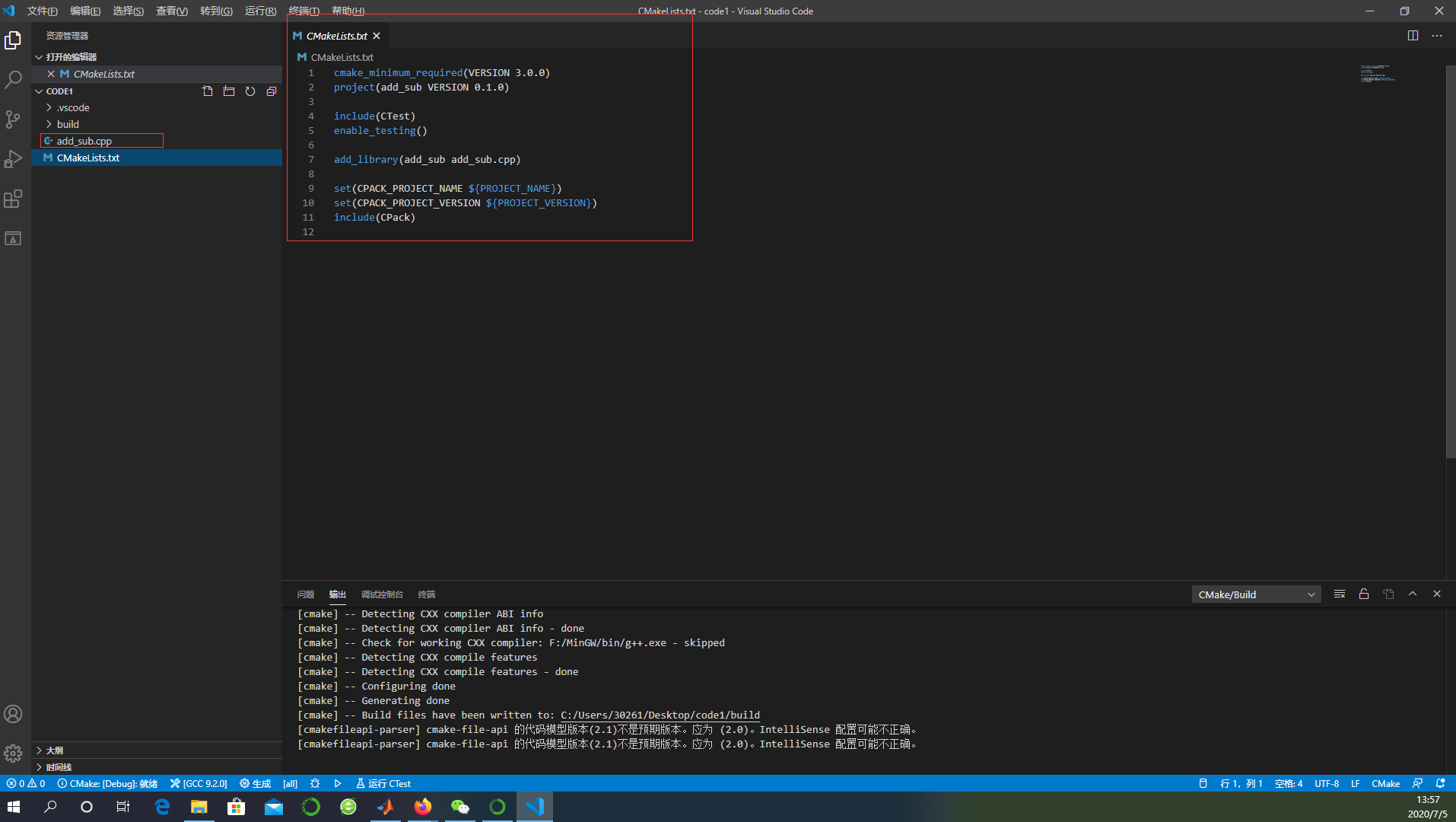Switch to the 调试控制台 panel tab

(x=382, y=594)
